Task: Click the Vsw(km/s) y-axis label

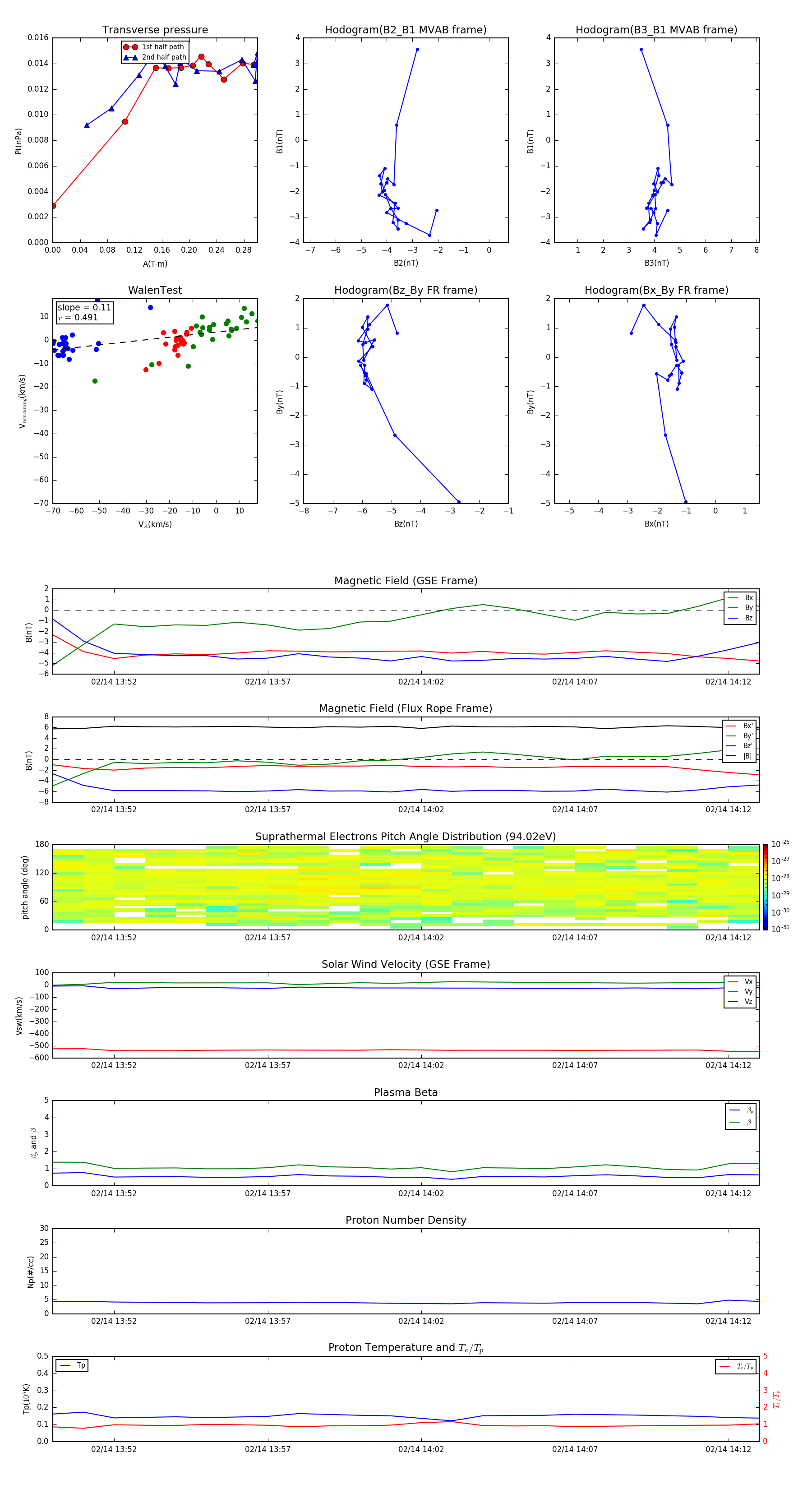Action: (18, 1016)
